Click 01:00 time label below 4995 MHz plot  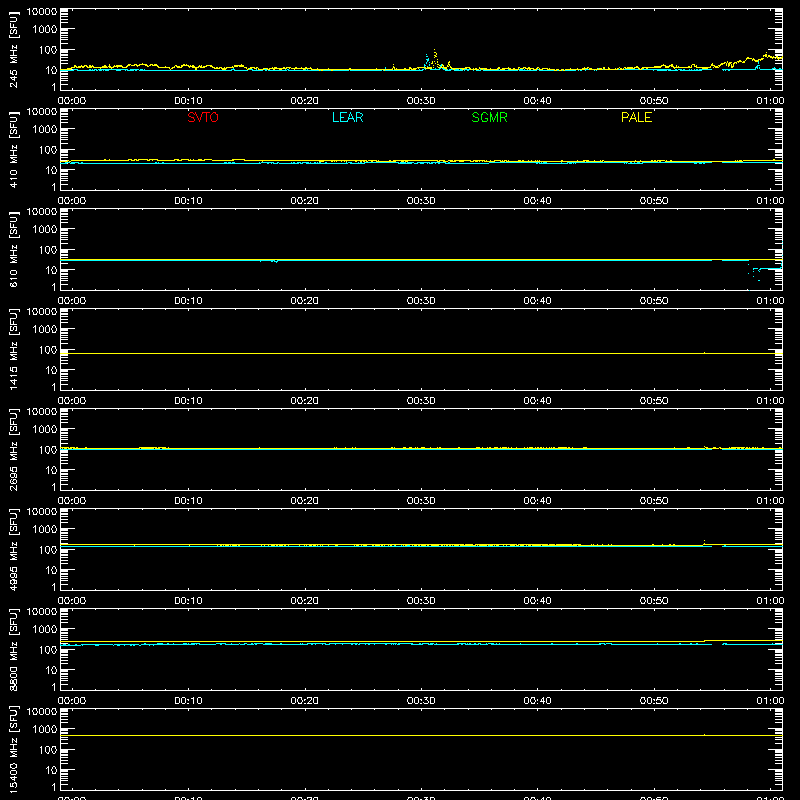[770, 601]
